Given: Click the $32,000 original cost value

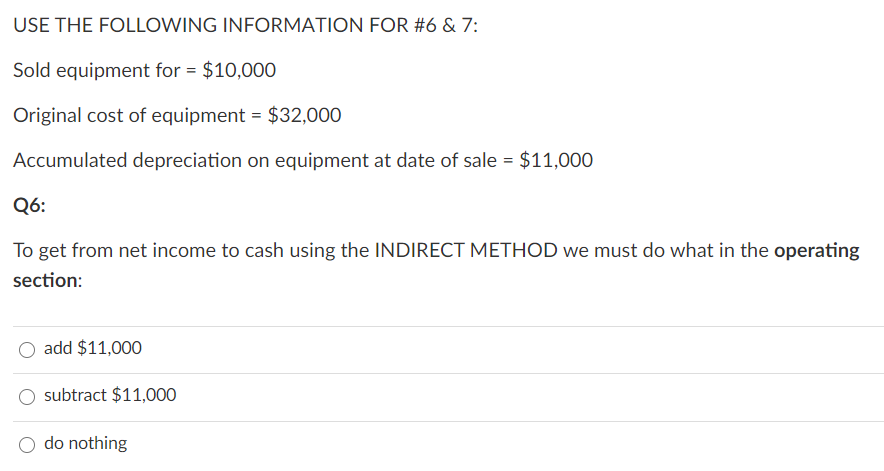Looking at the screenshot, I should click(x=304, y=116).
